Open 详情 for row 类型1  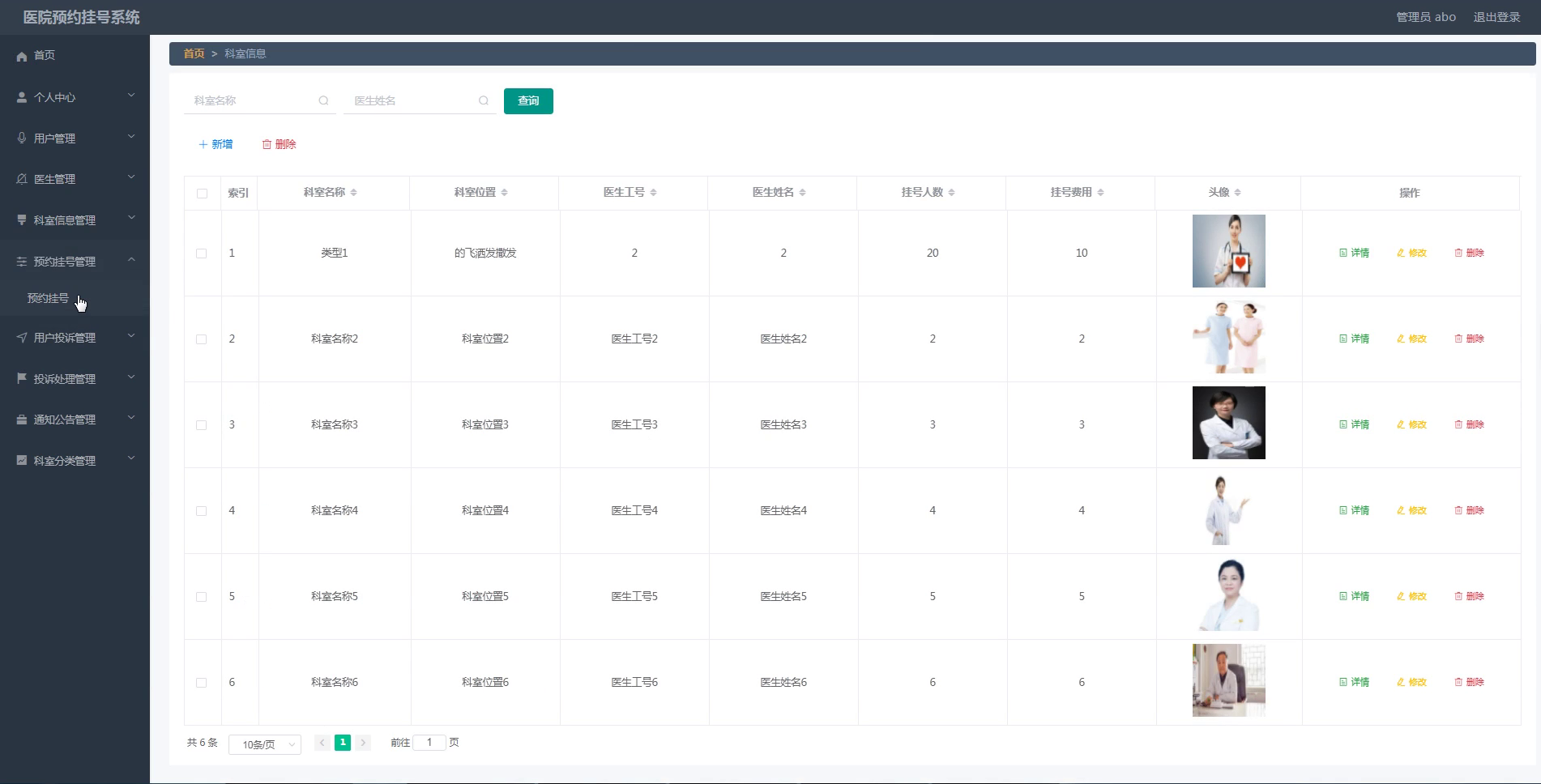click(x=1354, y=253)
